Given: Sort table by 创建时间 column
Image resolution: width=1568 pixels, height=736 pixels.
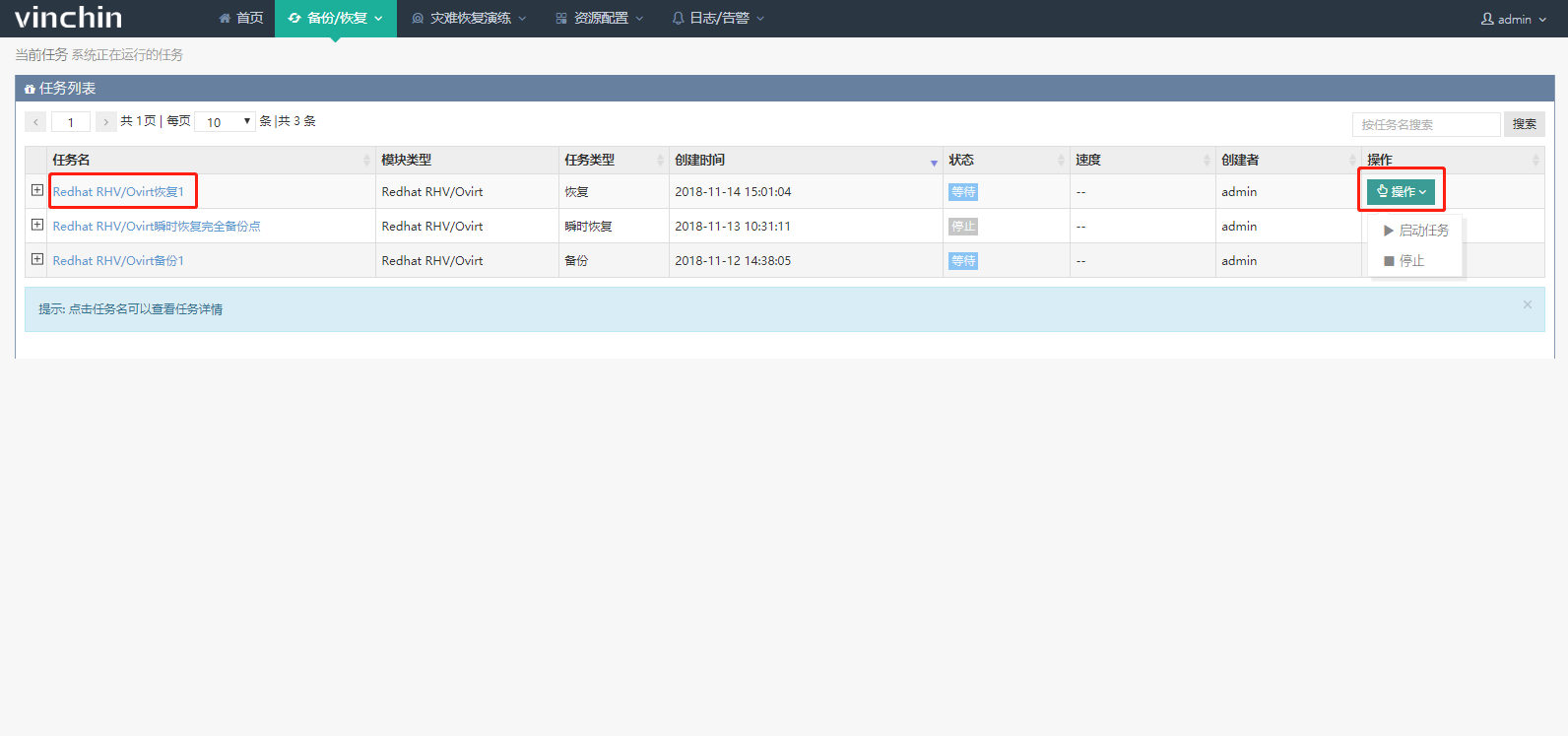Looking at the screenshot, I should [x=806, y=160].
